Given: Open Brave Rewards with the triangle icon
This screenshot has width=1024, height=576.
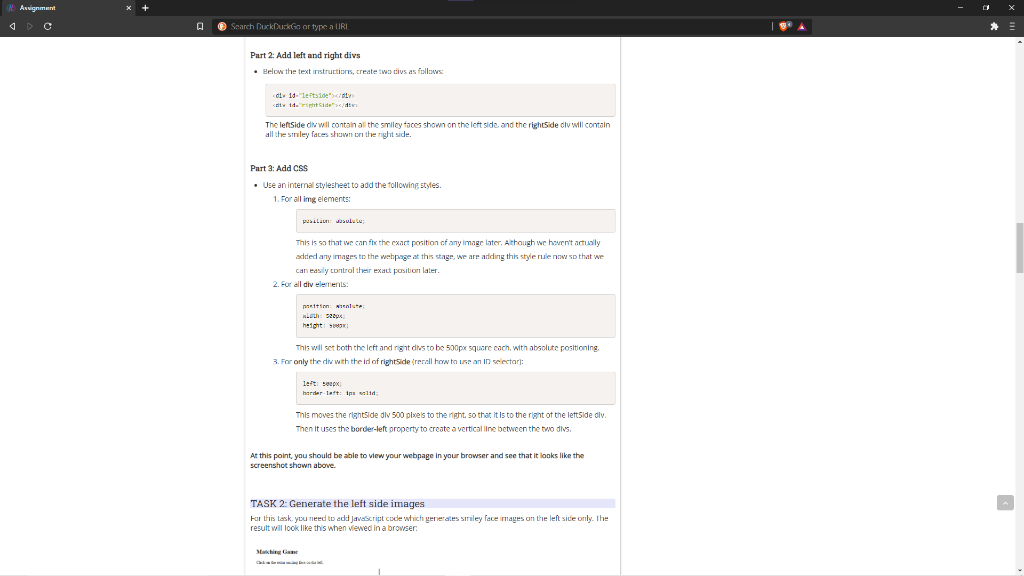Looking at the screenshot, I should 802,27.
